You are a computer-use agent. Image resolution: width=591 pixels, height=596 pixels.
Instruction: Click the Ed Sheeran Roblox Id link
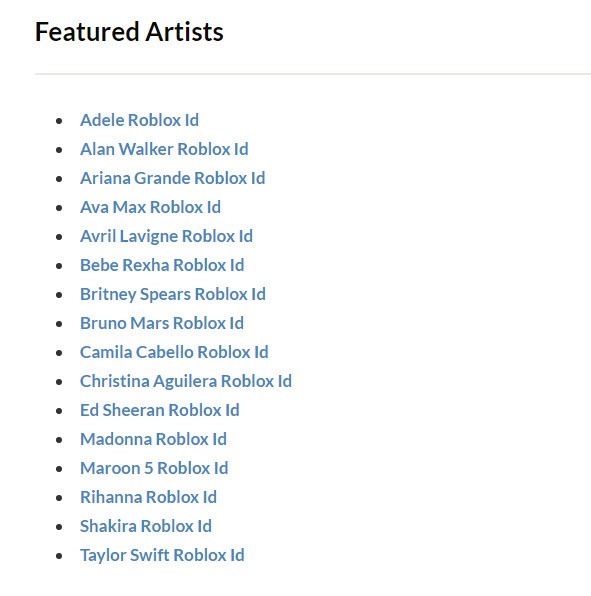click(x=160, y=410)
